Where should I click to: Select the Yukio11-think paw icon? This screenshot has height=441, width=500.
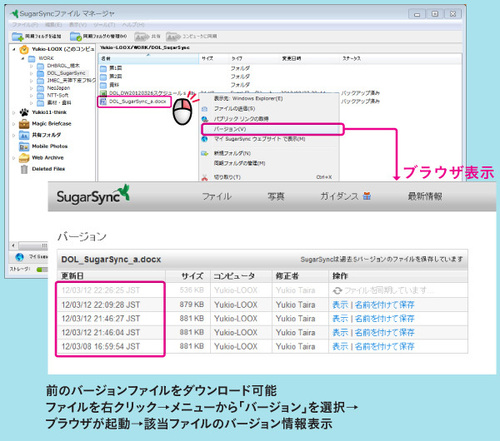pos(24,112)
